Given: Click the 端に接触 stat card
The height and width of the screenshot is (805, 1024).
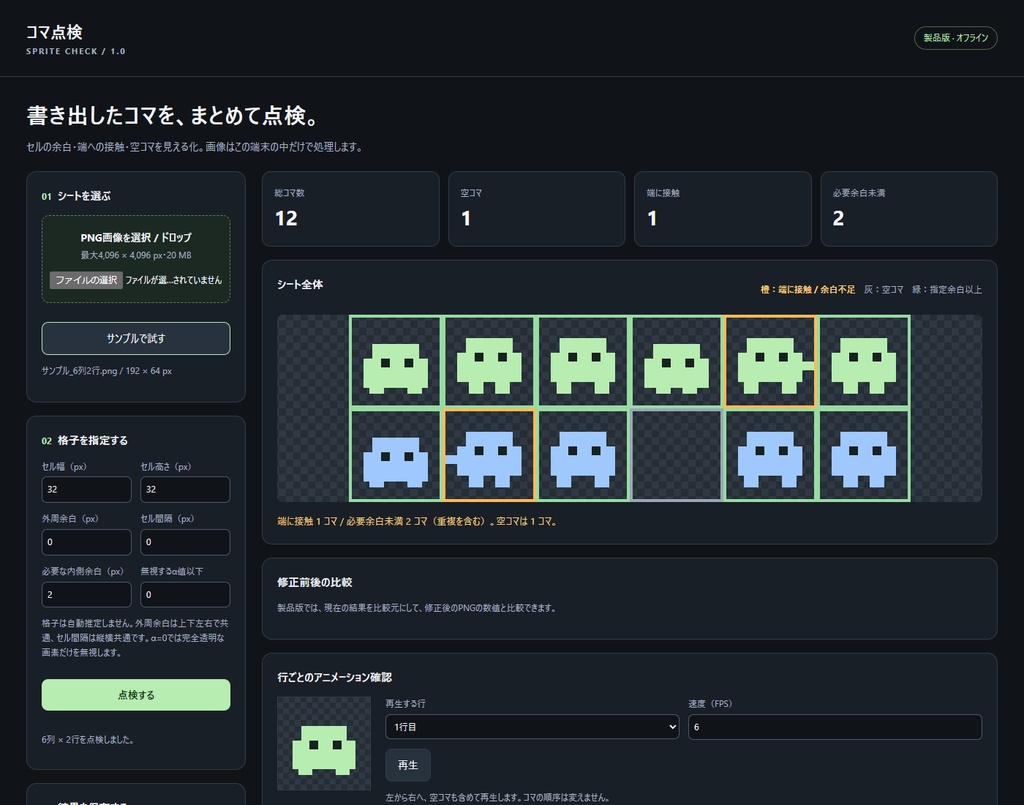Looking at the screenshot, I should [x=723, y=209].
